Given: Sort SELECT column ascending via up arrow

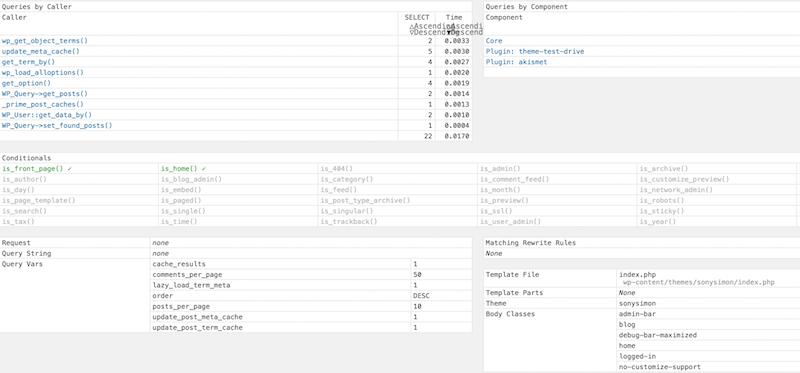Looking at the screenshot, I should coord(411,27).
